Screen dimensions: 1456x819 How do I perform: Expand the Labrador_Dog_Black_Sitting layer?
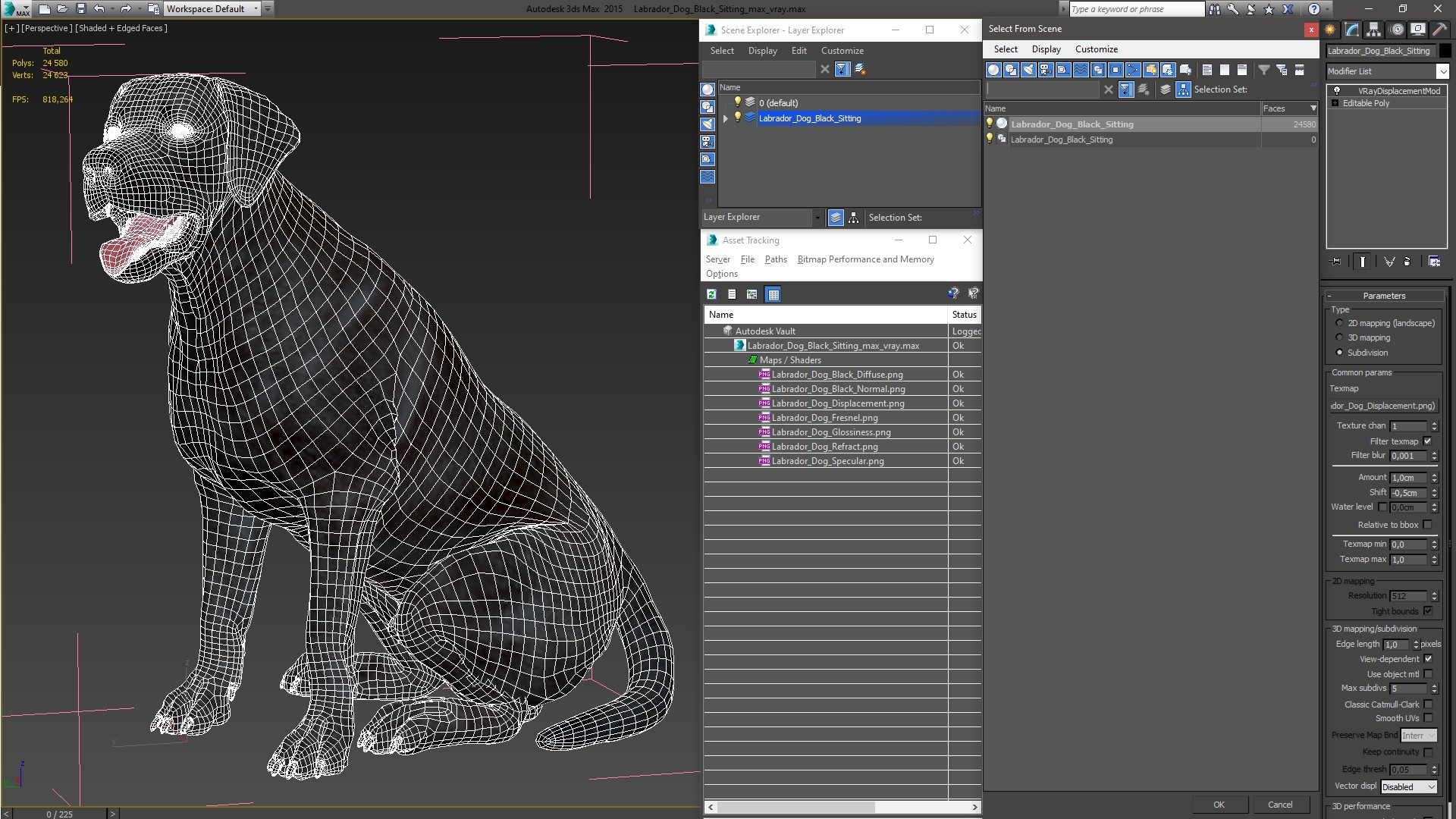point(726,118)
